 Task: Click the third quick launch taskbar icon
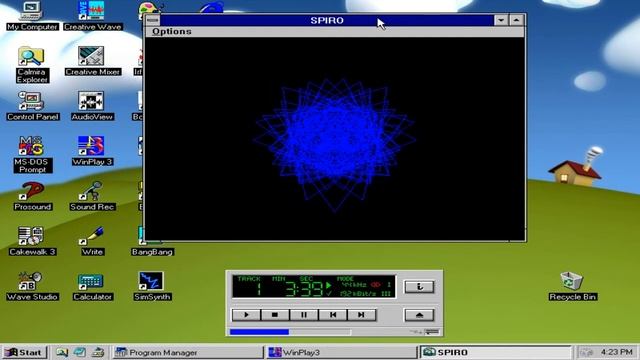pyautogui.click(x=98, y=352)
